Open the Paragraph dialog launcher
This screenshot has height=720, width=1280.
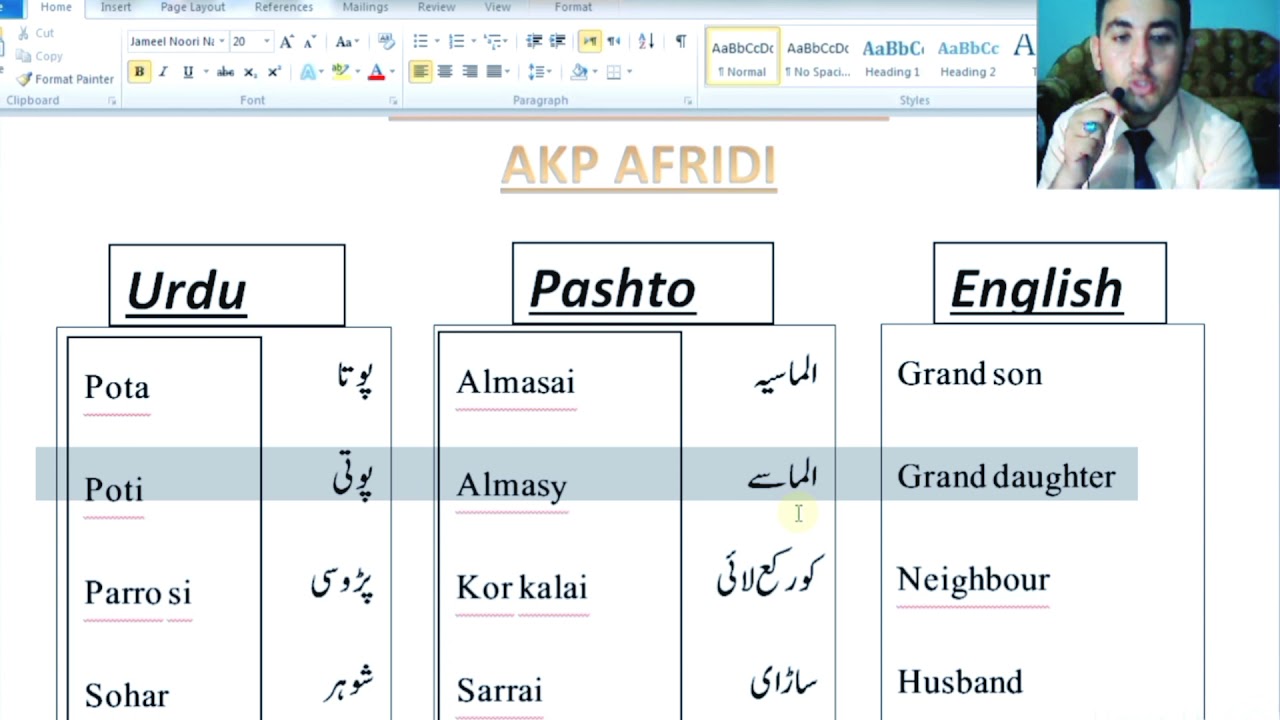click(687, 101)
